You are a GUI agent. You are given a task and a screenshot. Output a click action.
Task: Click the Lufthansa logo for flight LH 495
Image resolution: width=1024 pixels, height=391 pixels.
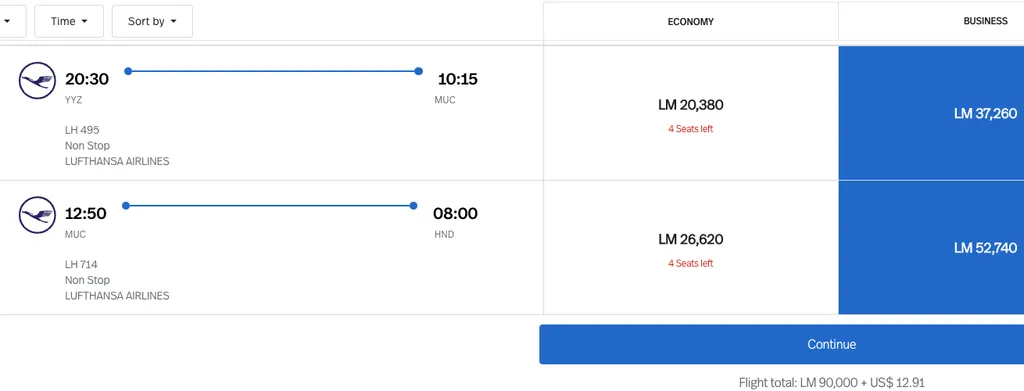37,81
